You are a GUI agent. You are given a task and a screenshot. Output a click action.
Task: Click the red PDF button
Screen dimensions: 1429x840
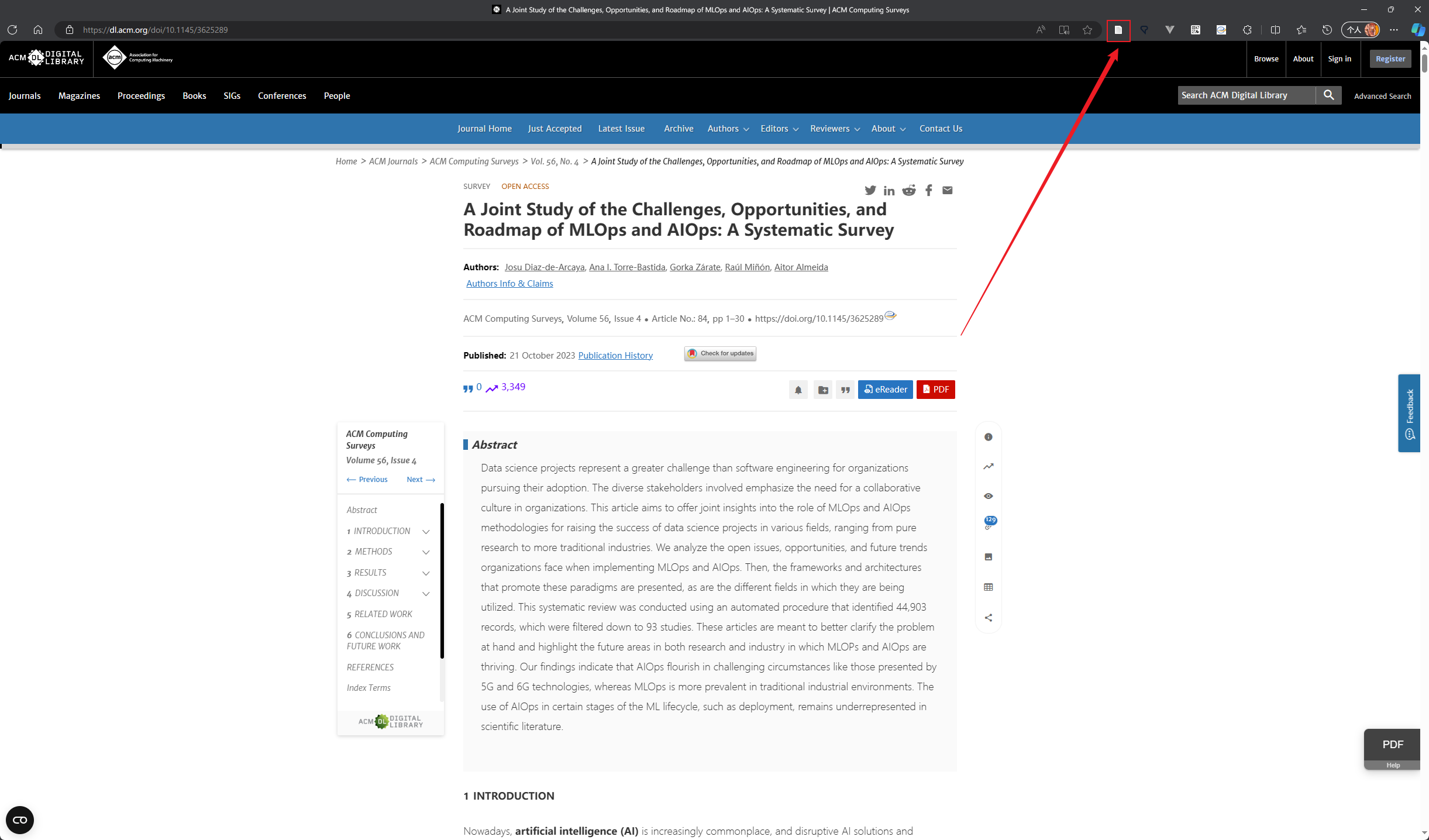coord(935,390)
